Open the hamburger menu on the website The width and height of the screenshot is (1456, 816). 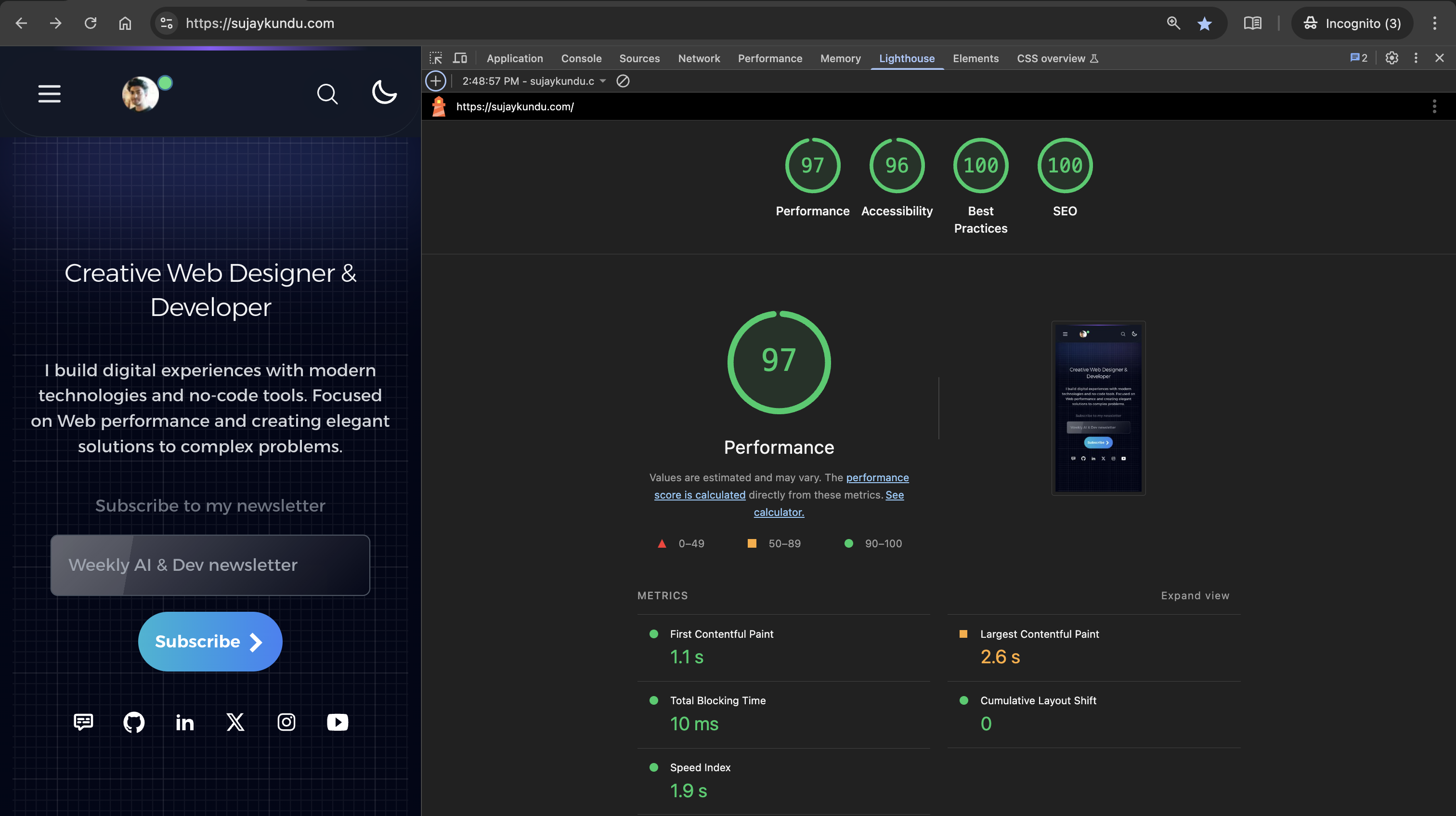coord(49,93)
